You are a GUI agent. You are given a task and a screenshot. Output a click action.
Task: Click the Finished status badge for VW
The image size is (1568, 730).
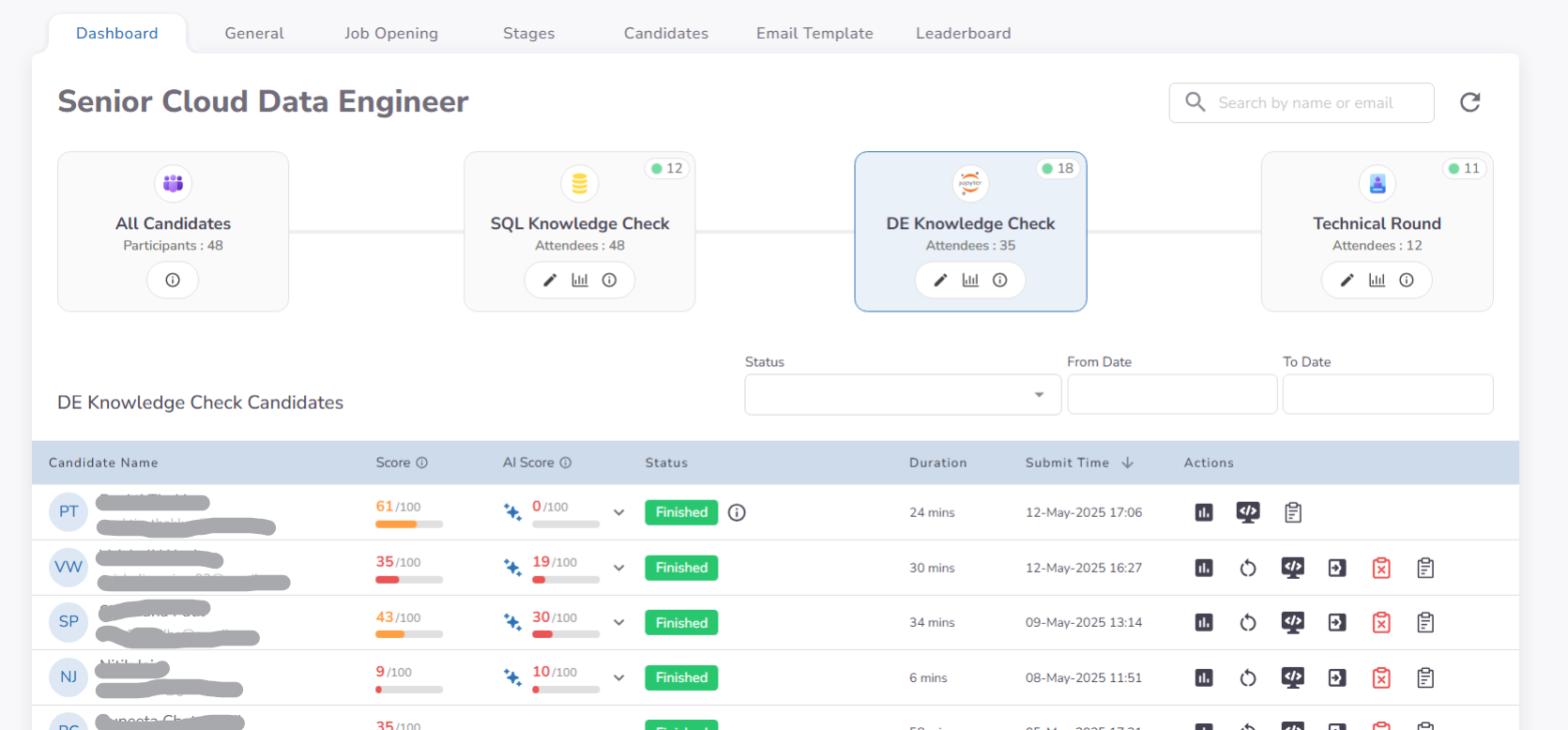coord(681,568)
